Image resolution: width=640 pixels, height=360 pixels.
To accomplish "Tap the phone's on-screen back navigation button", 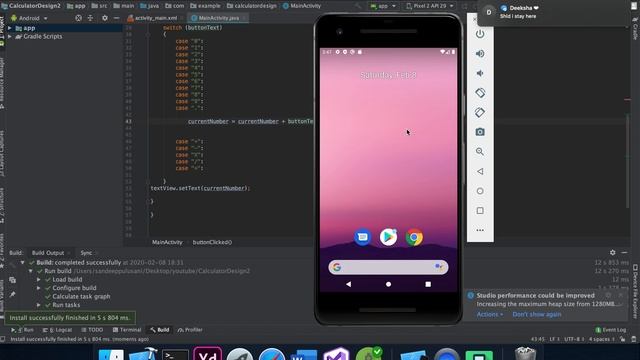I will 348,284.
